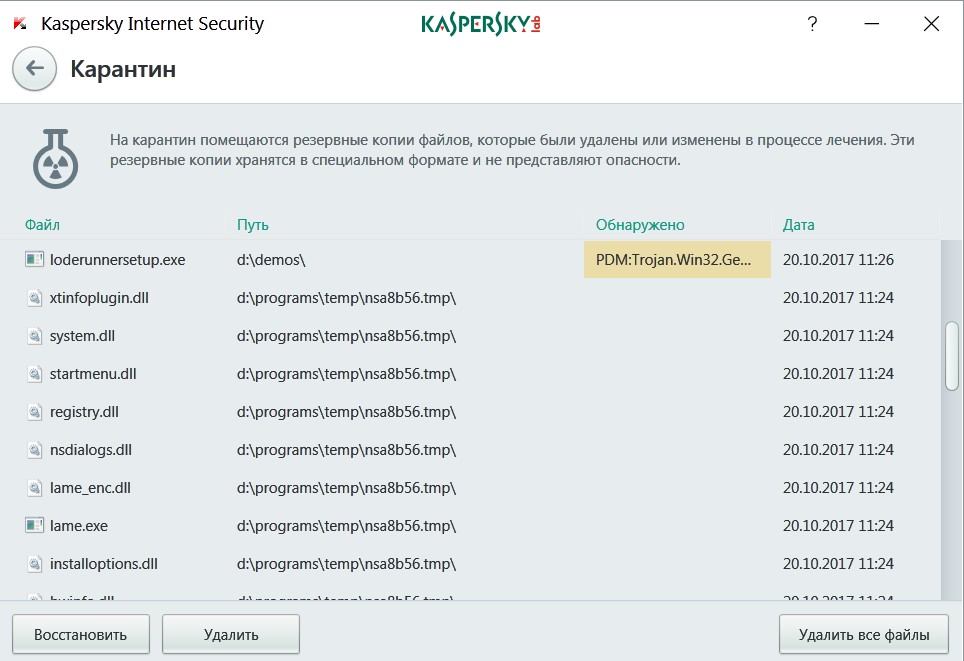964x661 pixels.
Task: Sort by the Путь column header
Action: 253,225
